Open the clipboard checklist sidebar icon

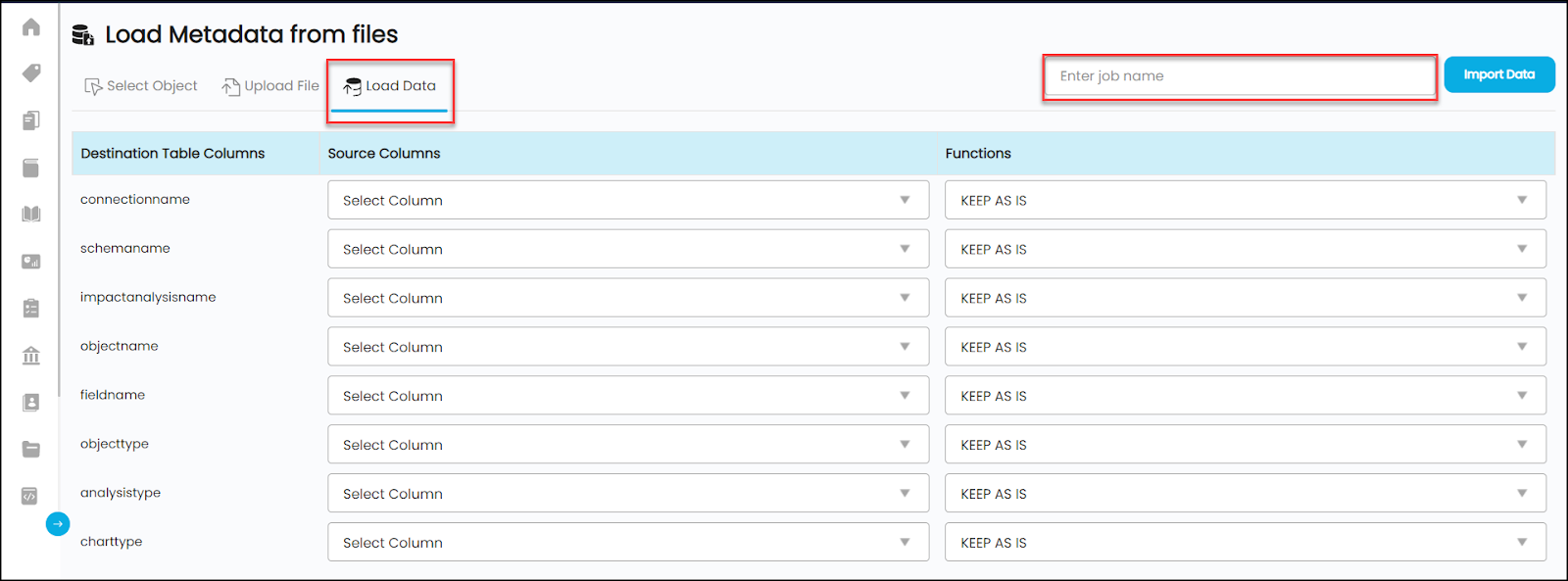[x=31, y=309]
